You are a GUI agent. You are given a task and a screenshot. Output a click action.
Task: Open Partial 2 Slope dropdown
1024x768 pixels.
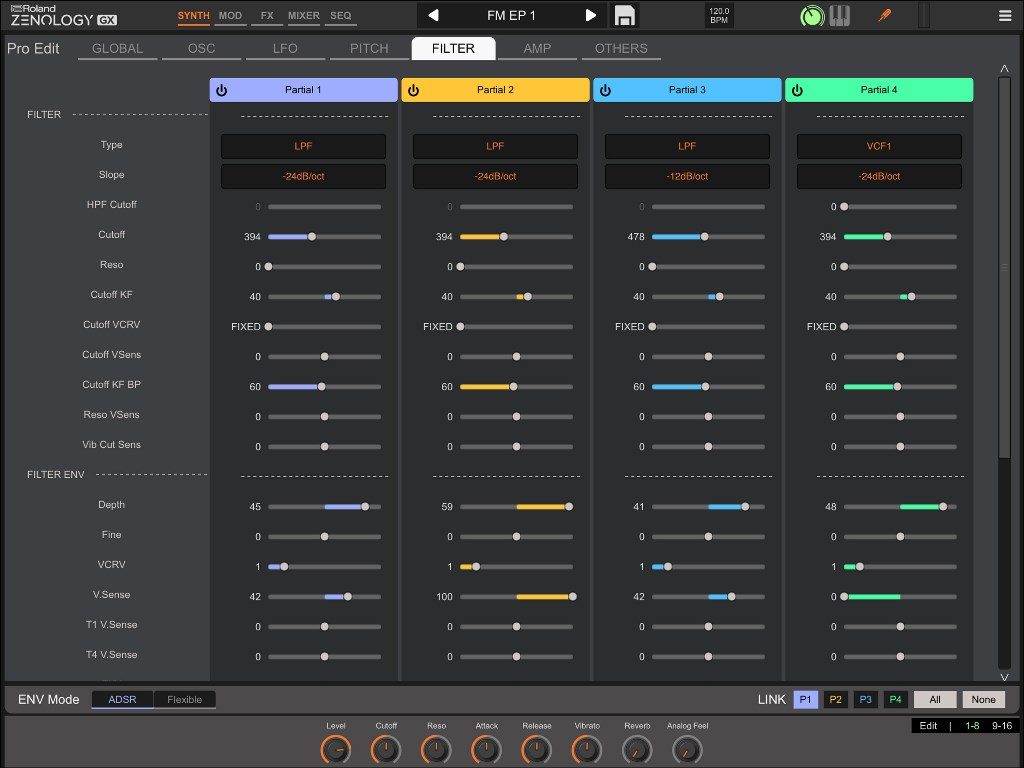coord(495,176)
